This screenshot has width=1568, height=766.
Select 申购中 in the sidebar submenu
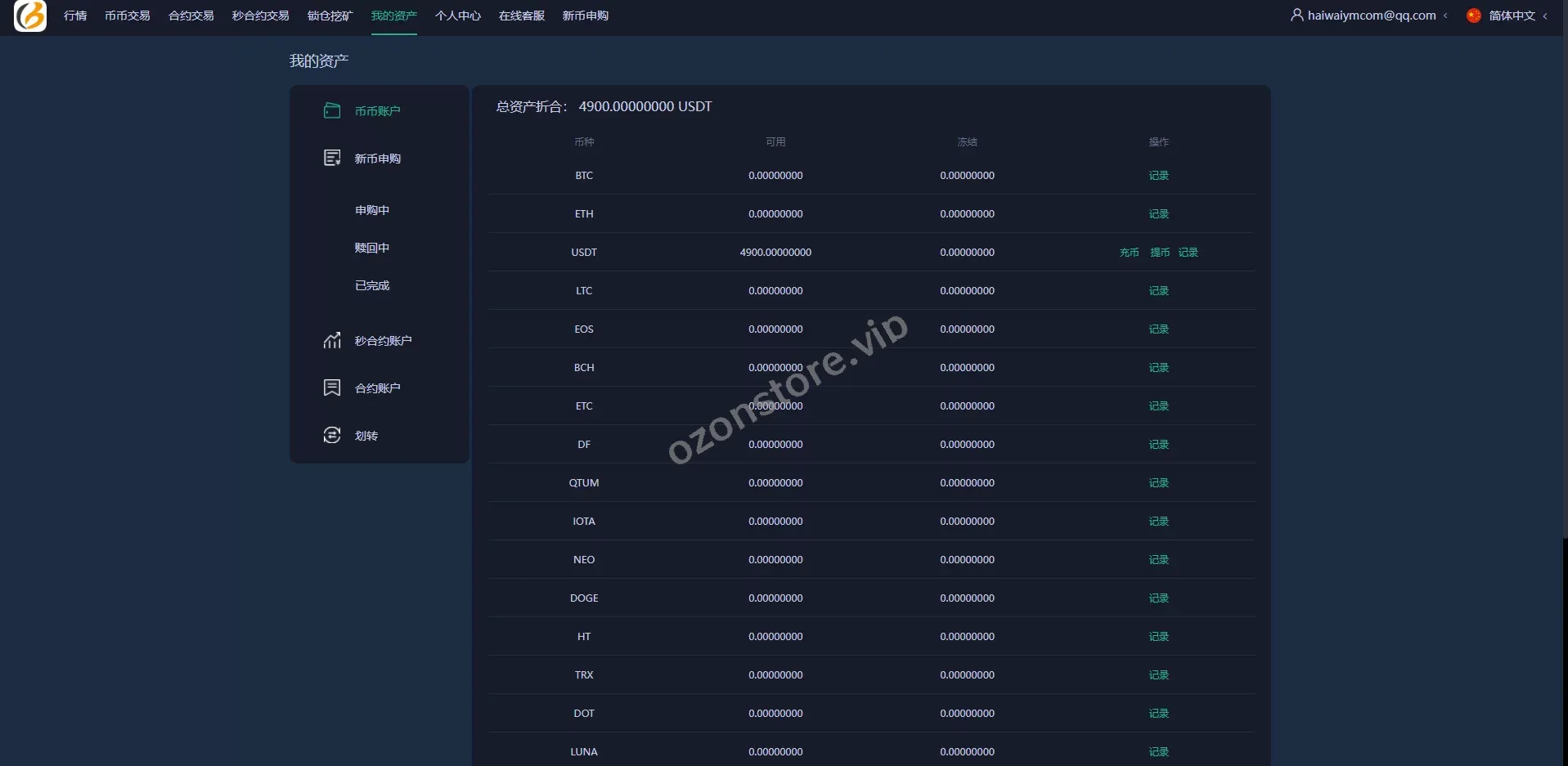coord(371,210)
